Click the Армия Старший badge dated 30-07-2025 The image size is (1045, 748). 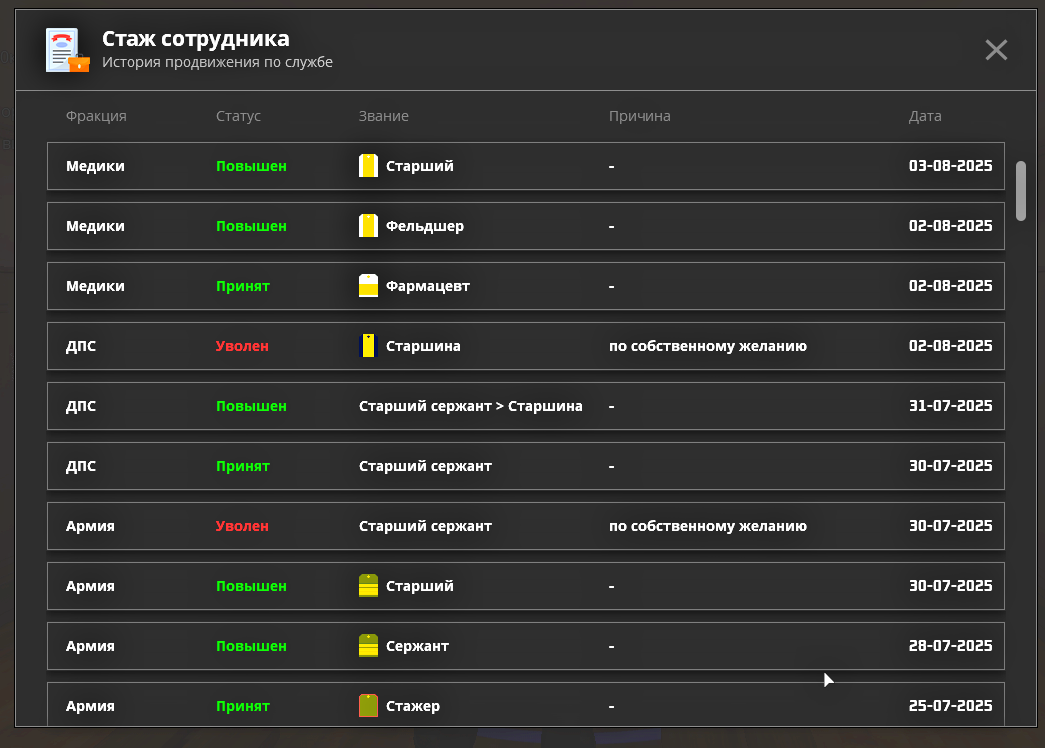(369, 586)
